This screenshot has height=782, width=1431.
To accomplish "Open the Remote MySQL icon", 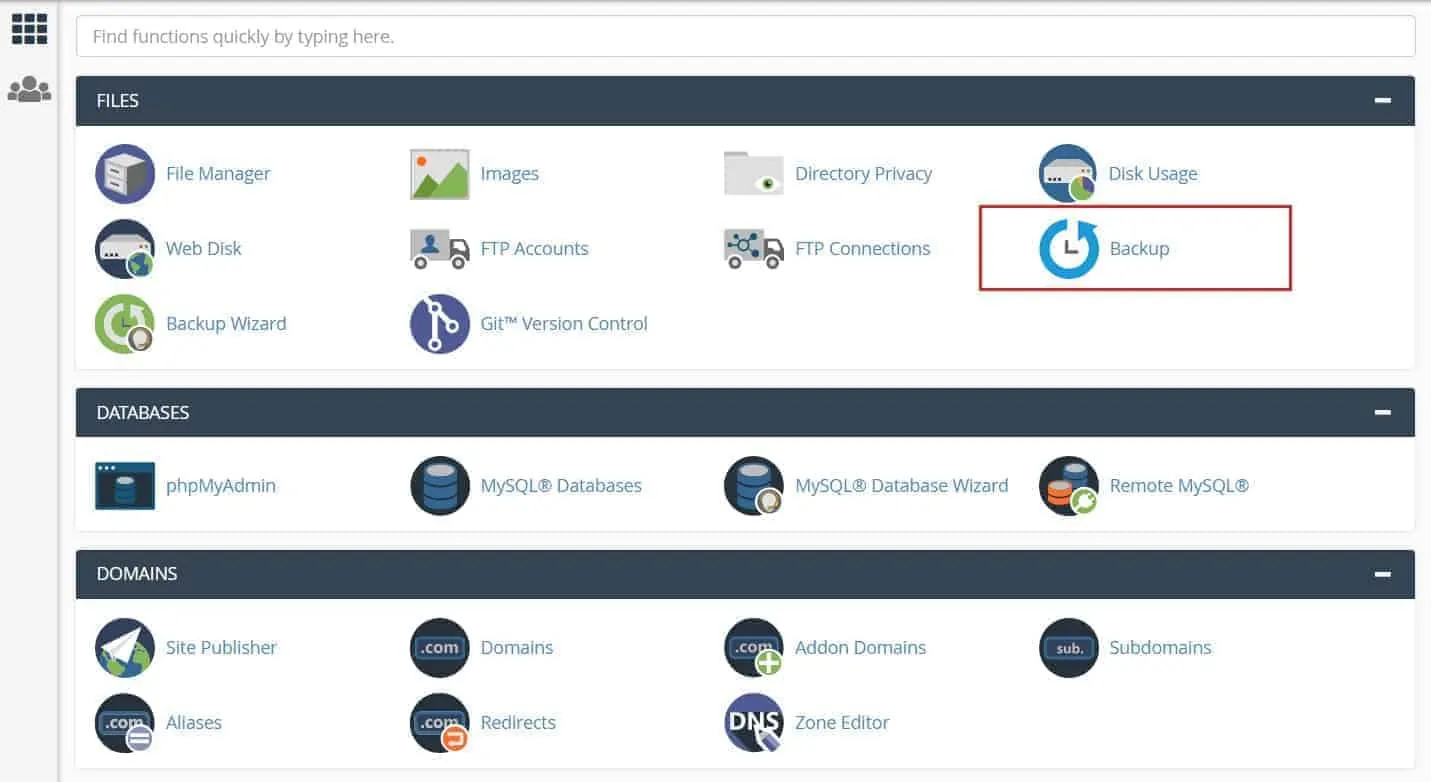I will pos(1069,486).
